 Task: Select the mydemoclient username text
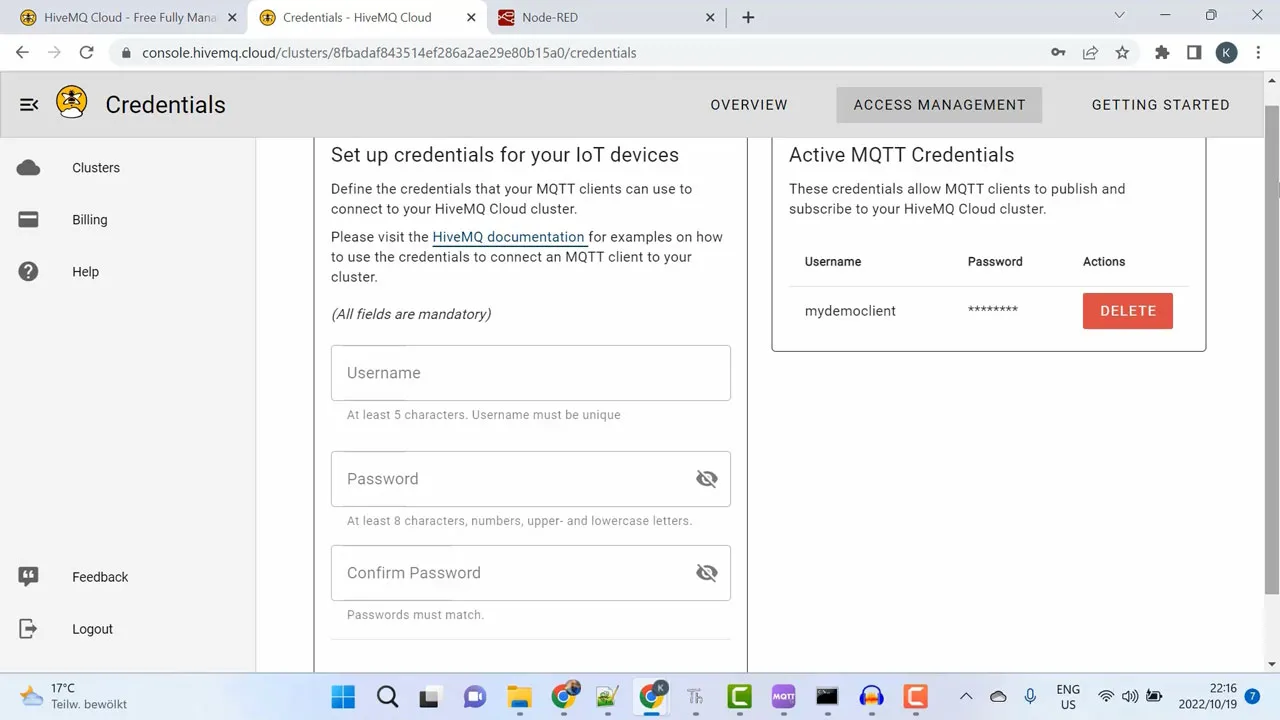tap(850, 311)
